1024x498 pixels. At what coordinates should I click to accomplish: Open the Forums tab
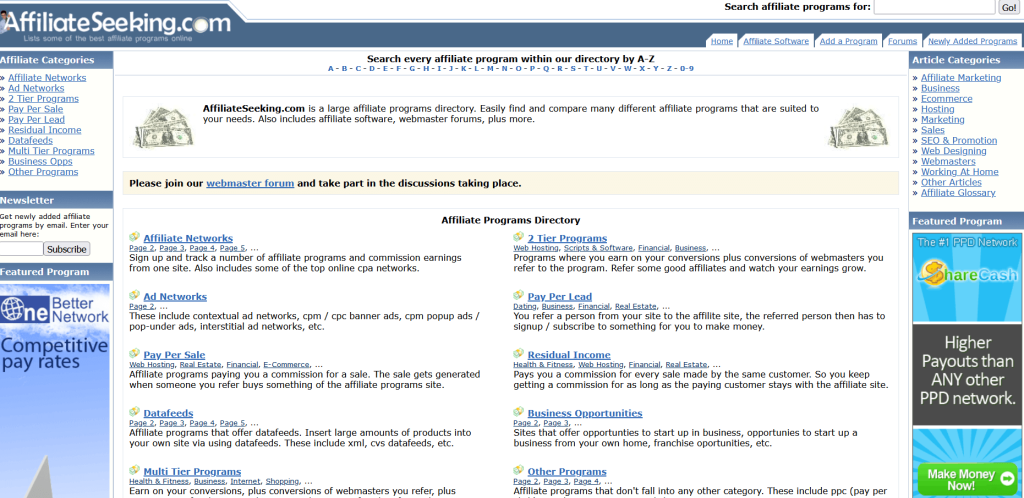(903, 41)
